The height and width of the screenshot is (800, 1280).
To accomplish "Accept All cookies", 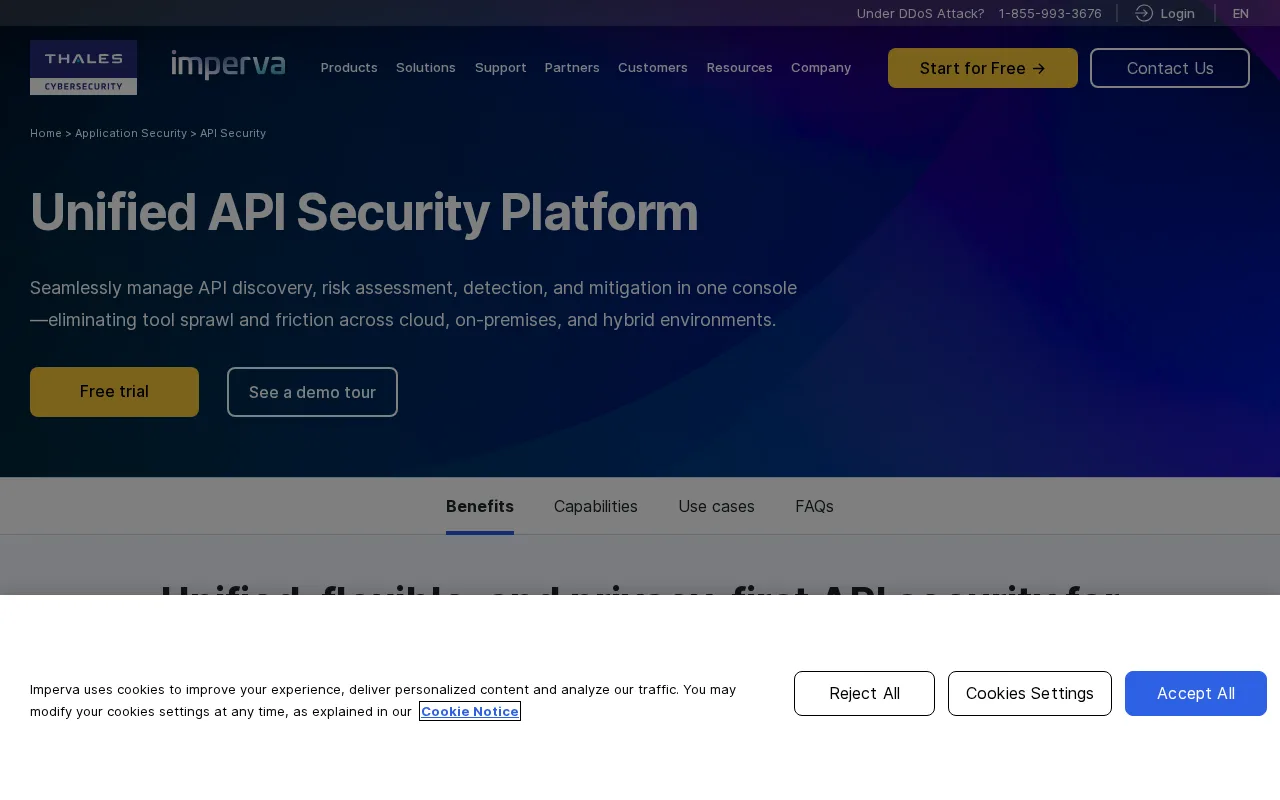I will pyautogui.click(x=1196, y=693).
